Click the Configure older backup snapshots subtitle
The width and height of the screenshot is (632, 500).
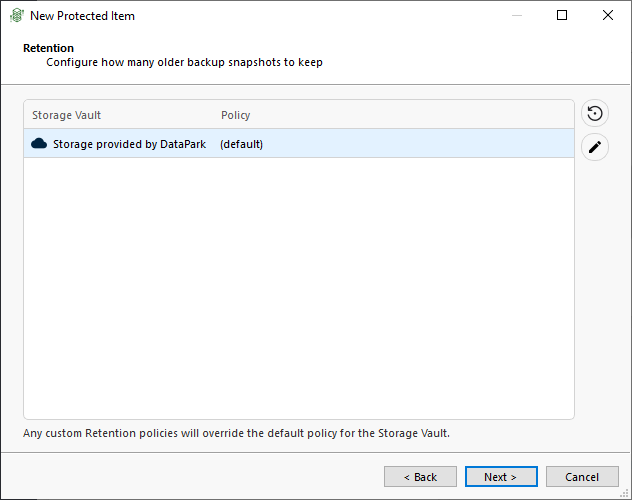point(184,62)
